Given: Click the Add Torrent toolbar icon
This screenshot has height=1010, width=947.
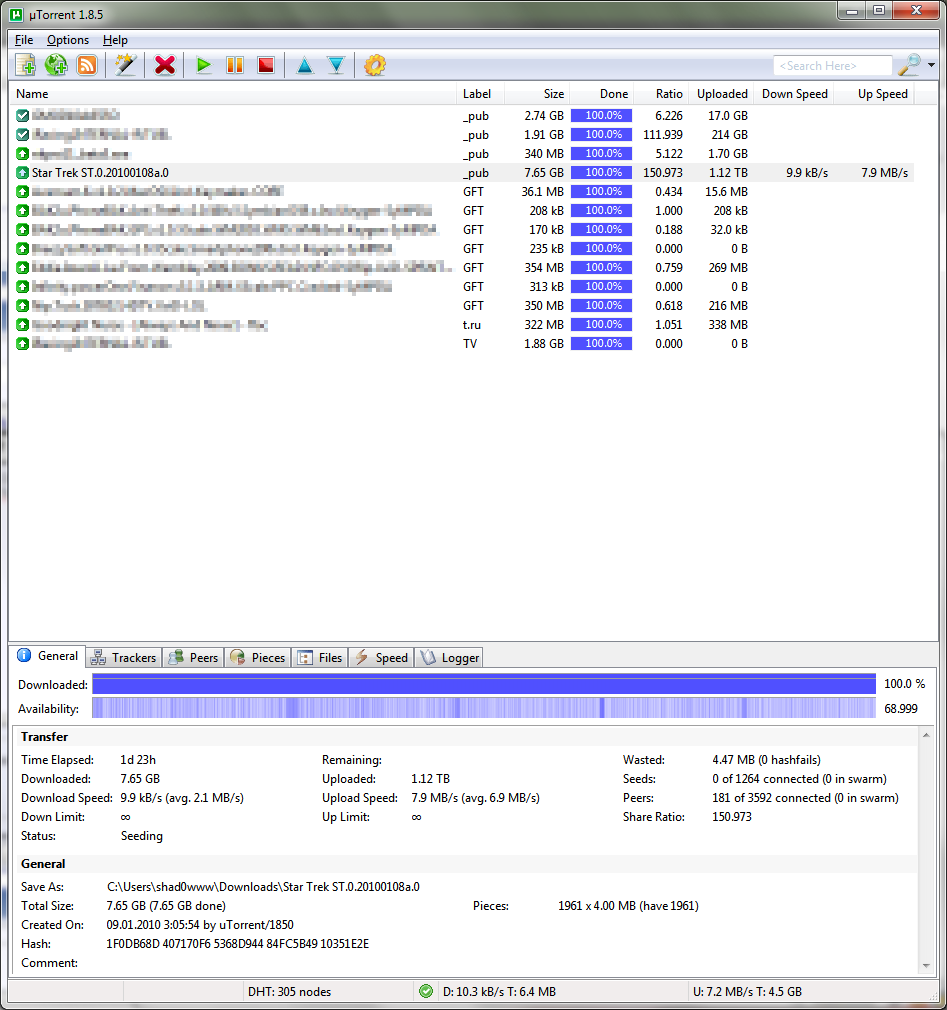Looking at the screenshot, I should [x=26, y=65].
